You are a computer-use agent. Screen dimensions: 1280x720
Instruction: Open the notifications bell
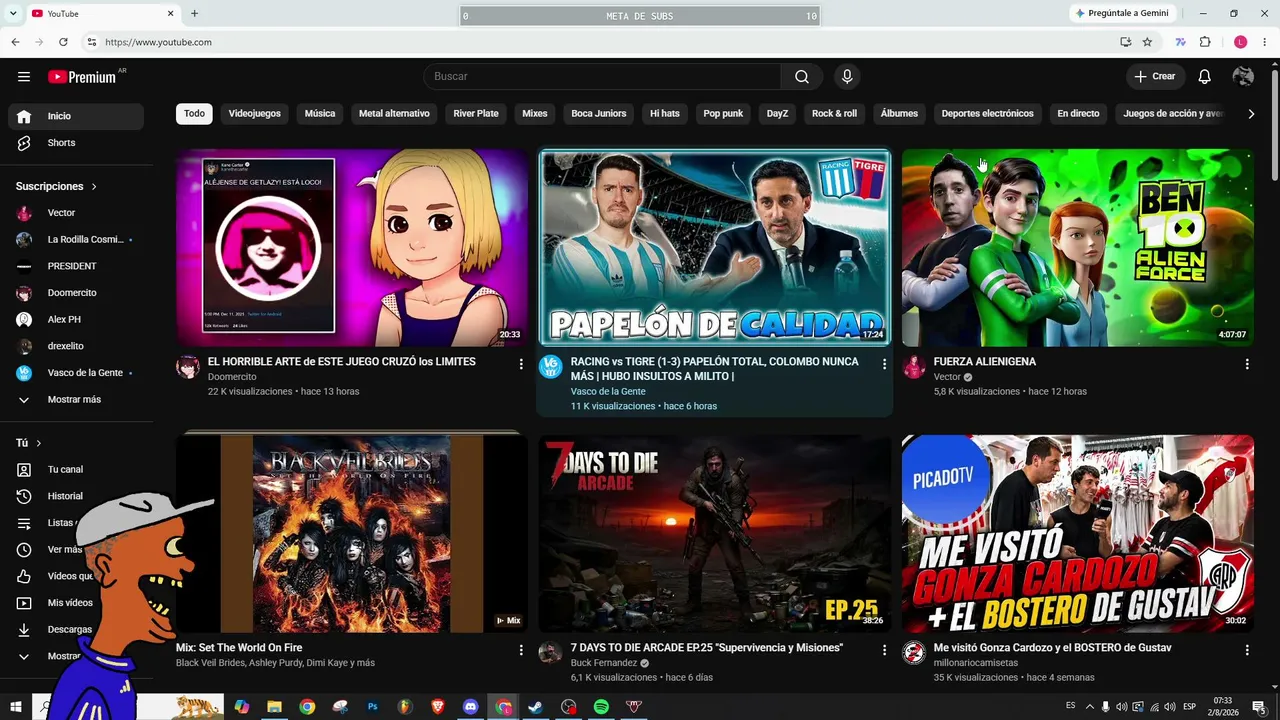tap(1205, 77)
